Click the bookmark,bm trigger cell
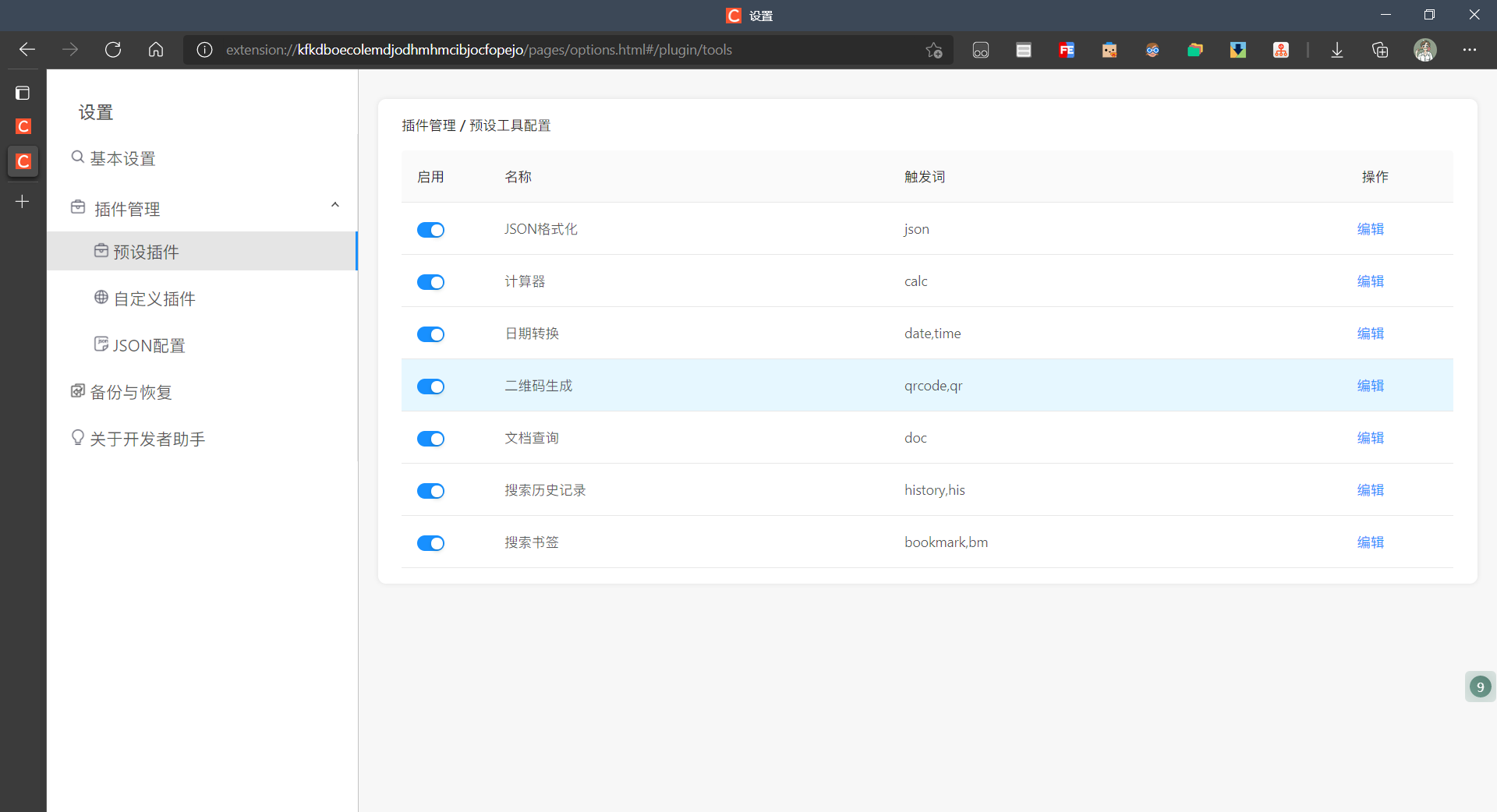Image resolution: width=1497 pixels, height=812 pixels. (946, 542)
